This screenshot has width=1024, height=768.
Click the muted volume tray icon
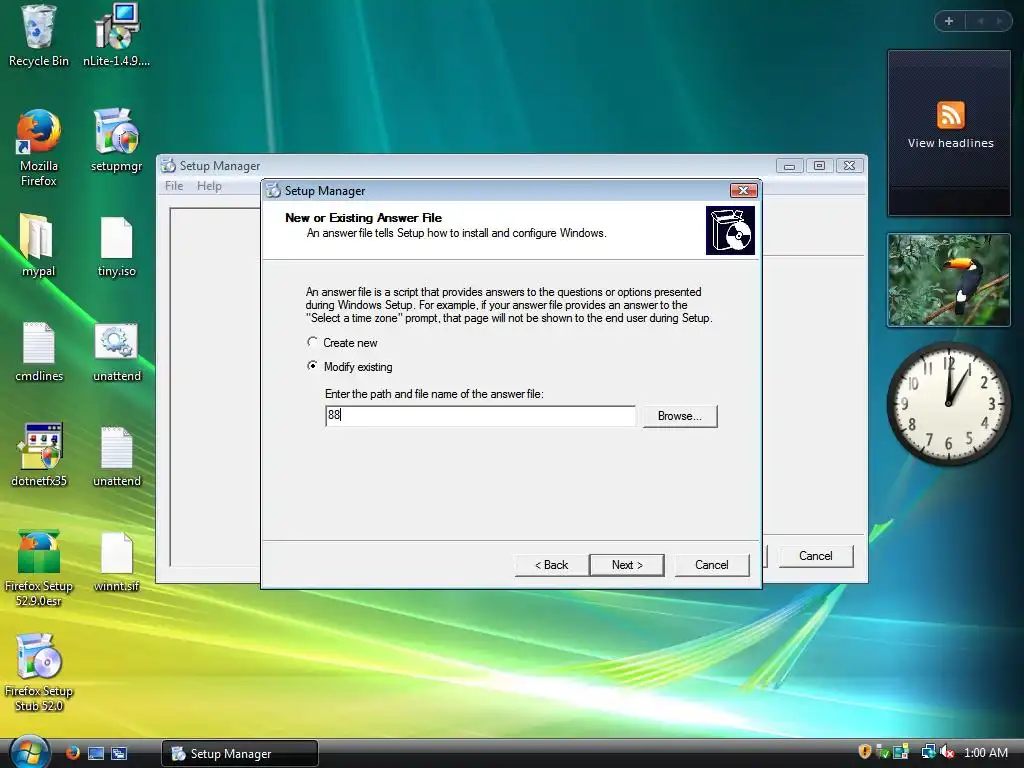pos(946,752)
